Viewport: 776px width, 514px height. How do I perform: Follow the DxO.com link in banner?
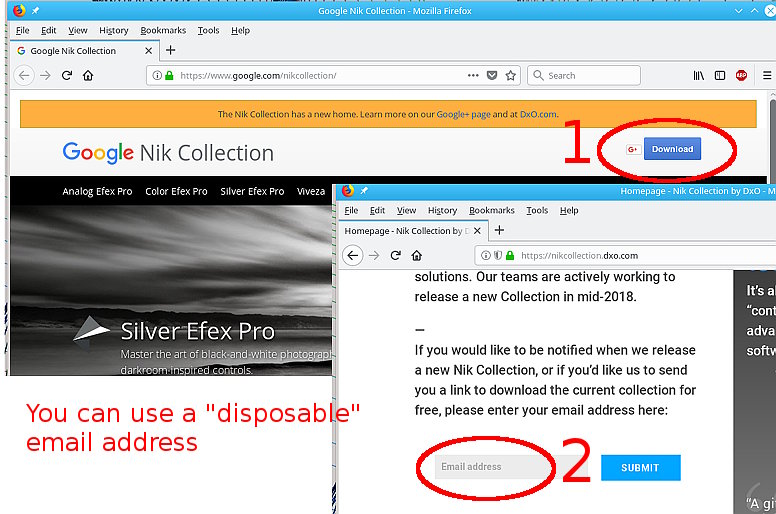point(539,114)
